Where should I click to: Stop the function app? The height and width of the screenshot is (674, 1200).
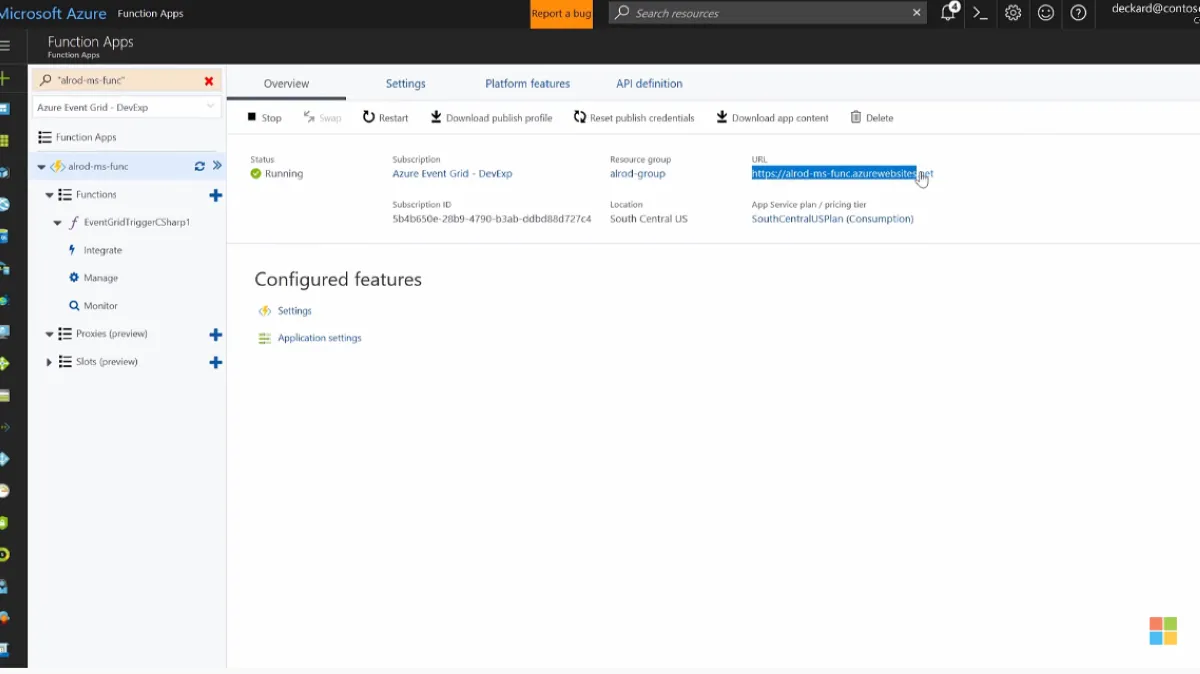click(265, 118)
